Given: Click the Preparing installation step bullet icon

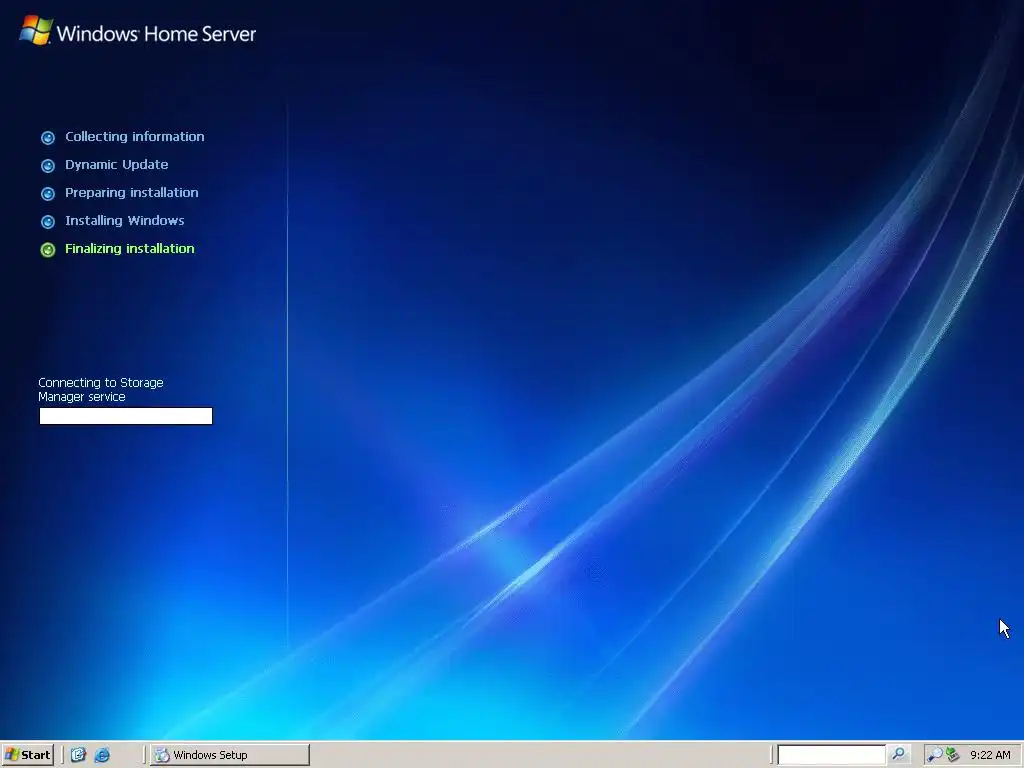Looking at the screenshot, I should (48, 193).
